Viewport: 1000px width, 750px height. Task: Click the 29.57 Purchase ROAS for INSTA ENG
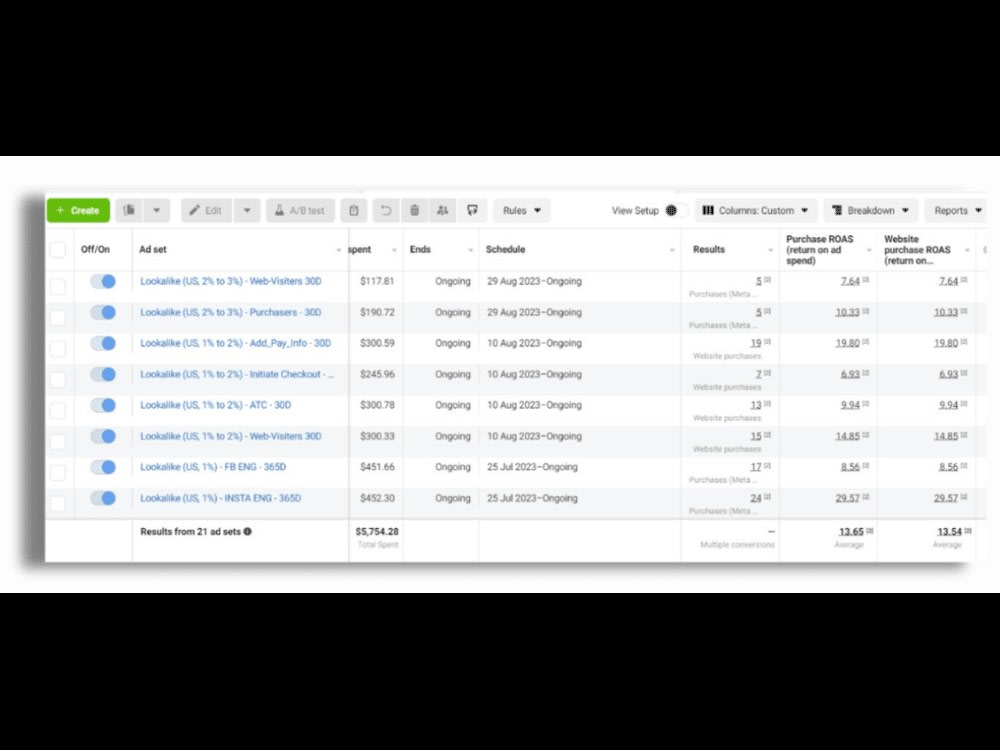click(x=848, y=498)
